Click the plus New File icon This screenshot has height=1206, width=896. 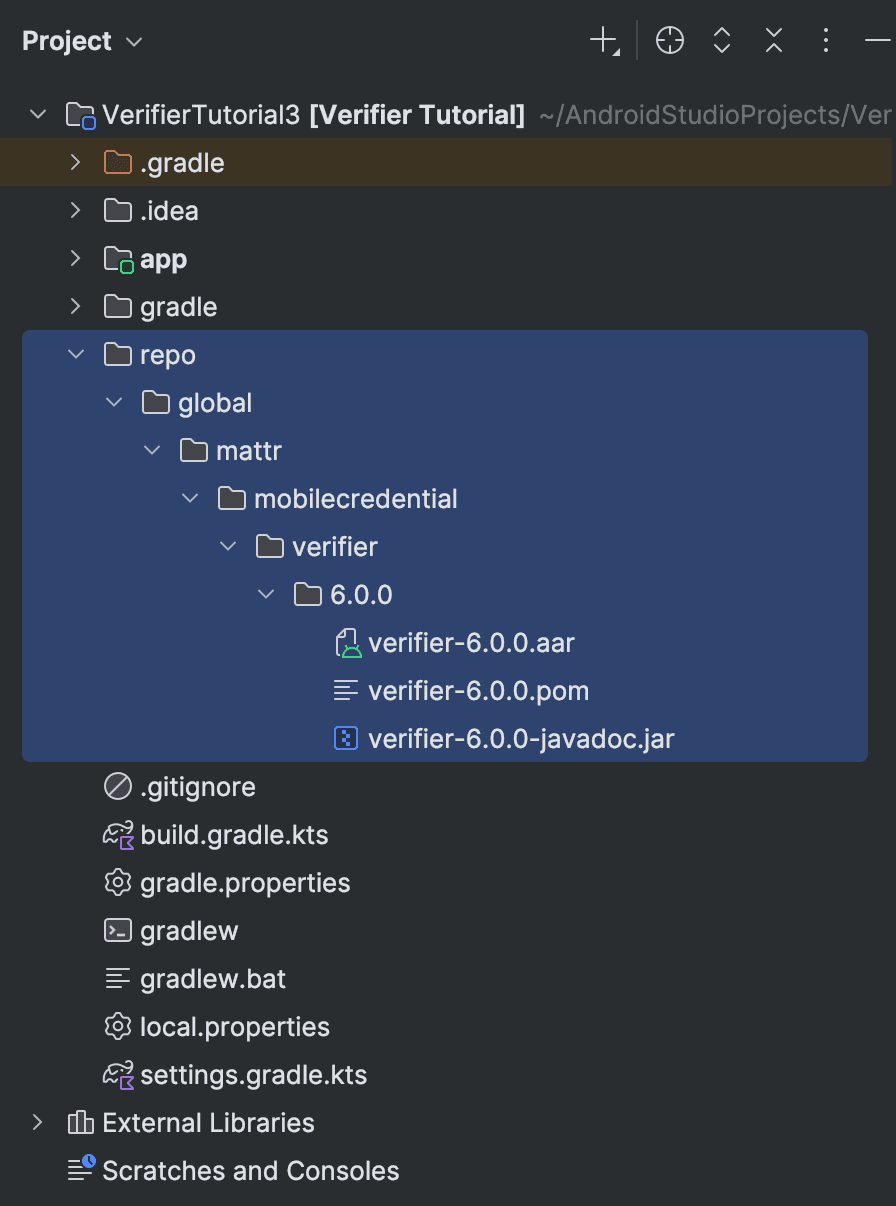(603, 41)
